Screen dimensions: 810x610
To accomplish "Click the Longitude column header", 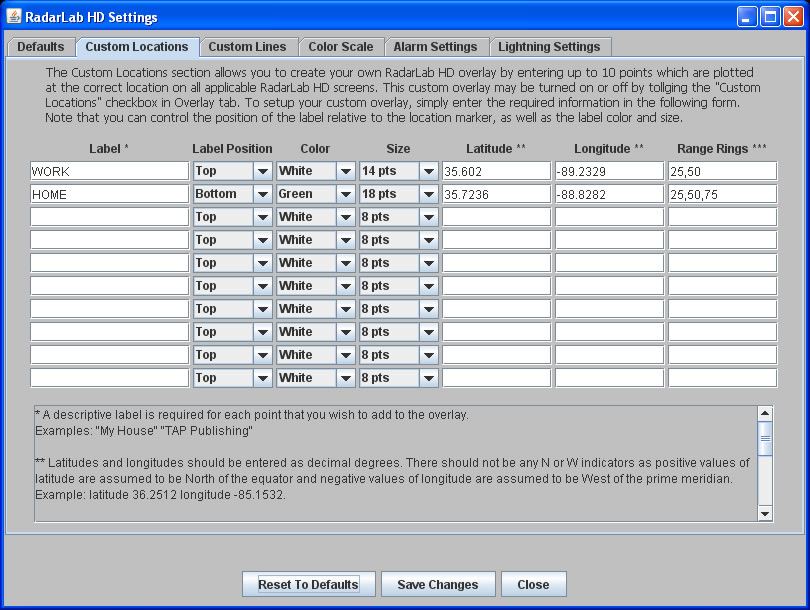I will tap(609, 149).
